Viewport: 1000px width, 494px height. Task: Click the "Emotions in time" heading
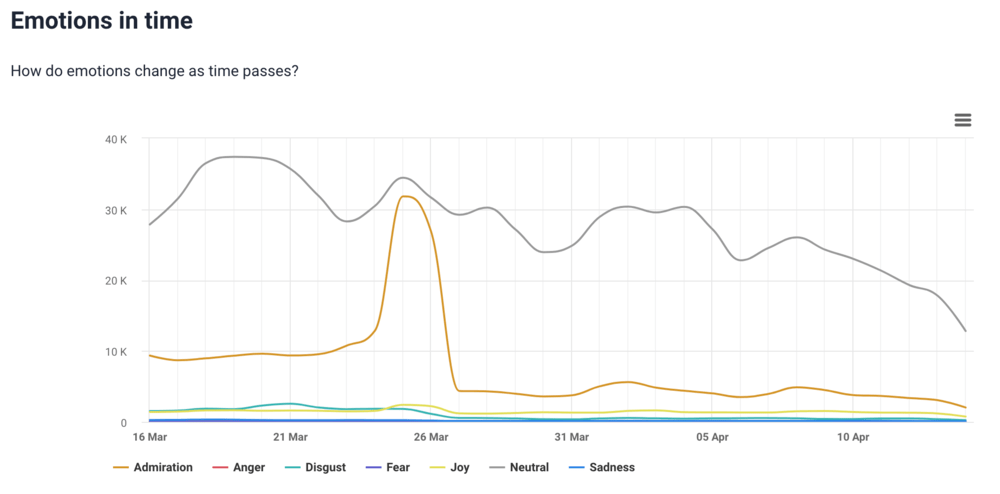pos(101,20)
